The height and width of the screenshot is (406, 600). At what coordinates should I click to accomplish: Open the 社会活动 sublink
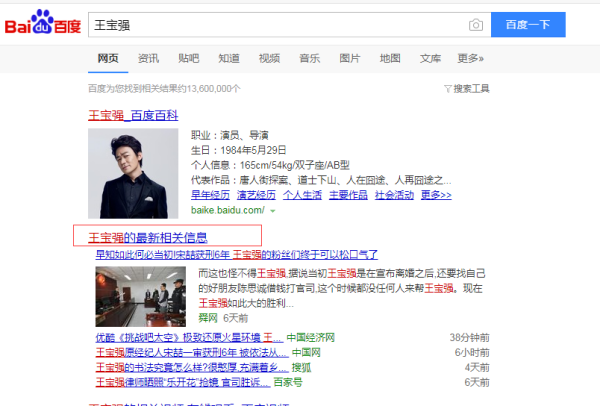pos(394,195)
